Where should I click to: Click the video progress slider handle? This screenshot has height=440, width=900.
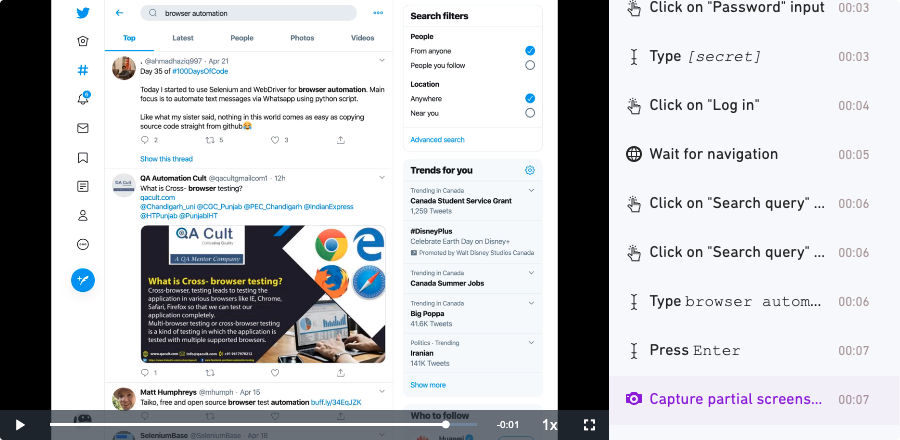click(x=445, y=425)
